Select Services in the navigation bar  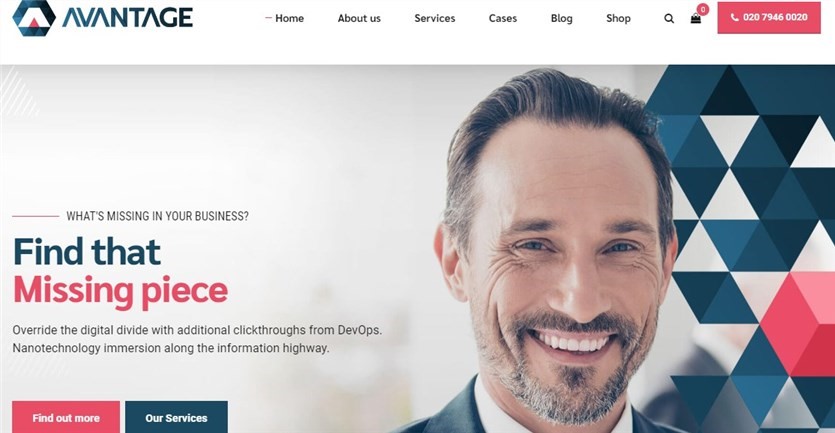(435, 18)
